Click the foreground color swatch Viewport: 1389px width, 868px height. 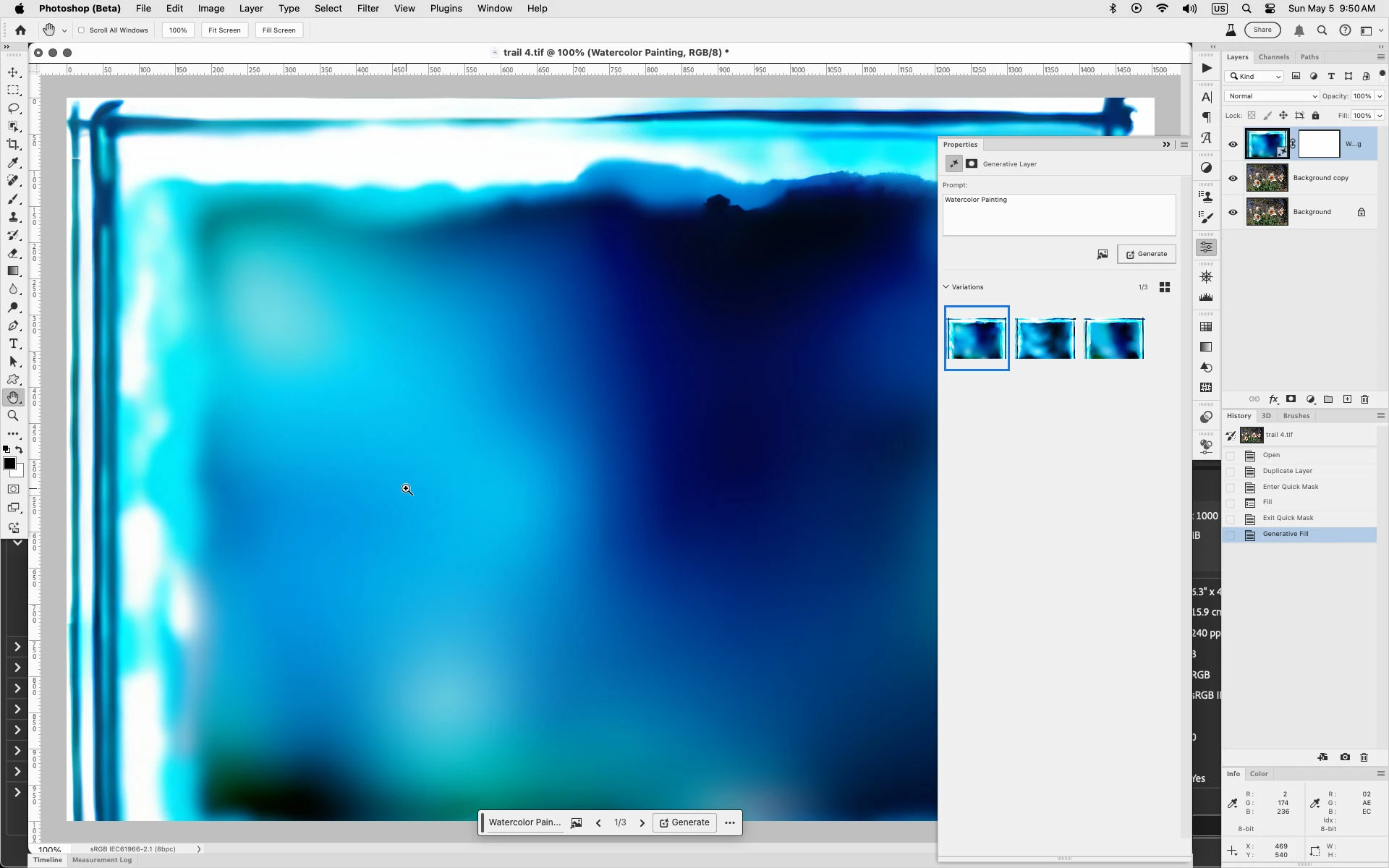pos(9,464)
